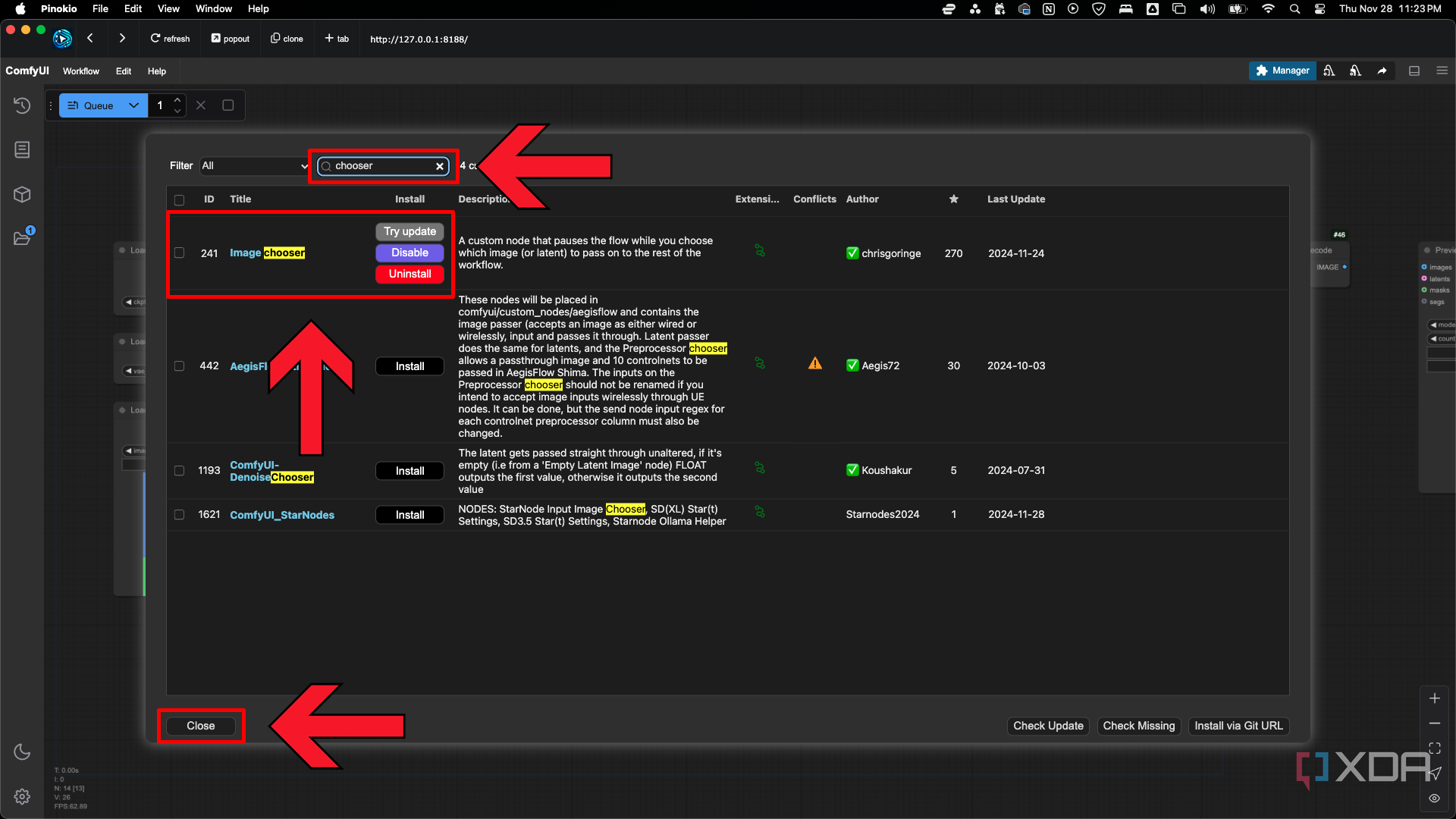This screenshot has height=819, width=1456.
Task: Check the ComfyUI_StarNodes row checkbox
Action: [x=179, y=515]
